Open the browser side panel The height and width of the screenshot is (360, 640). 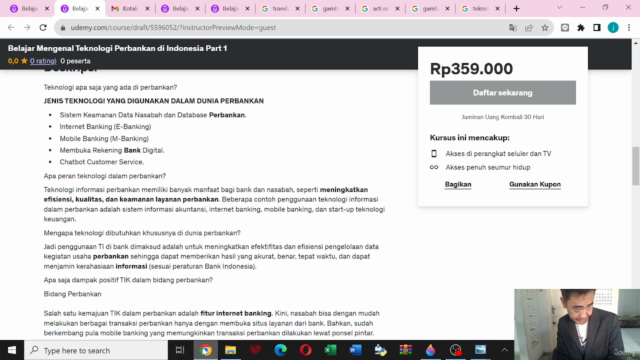[x=597, y=28]
